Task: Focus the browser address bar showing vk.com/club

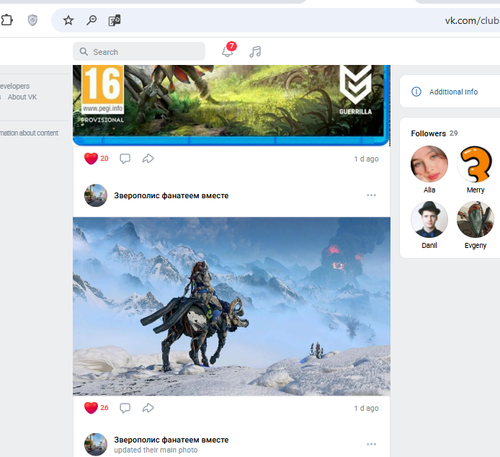Action: [275, 20]
